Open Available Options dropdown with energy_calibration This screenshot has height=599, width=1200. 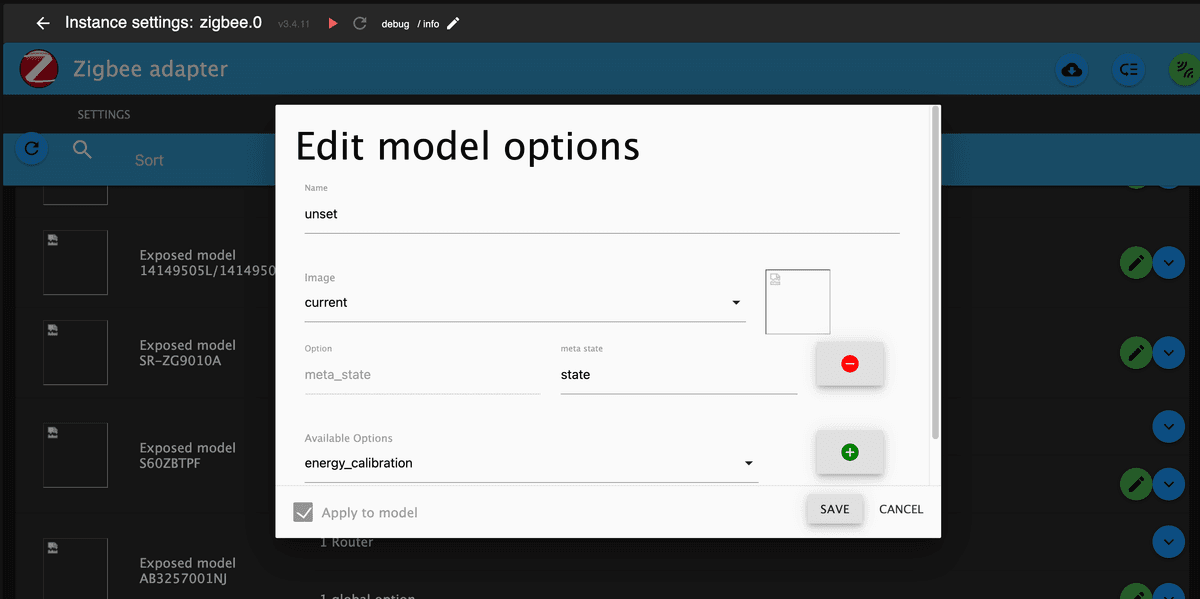[531, 463]
